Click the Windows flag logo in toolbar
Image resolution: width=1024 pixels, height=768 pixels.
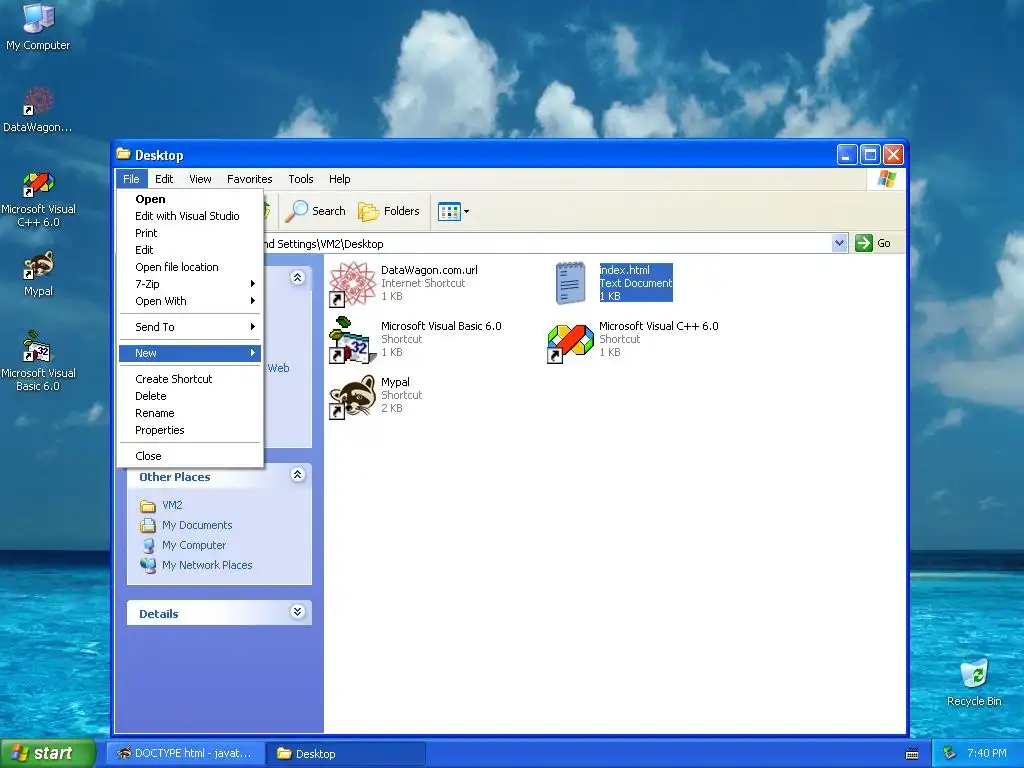point(886,179)
